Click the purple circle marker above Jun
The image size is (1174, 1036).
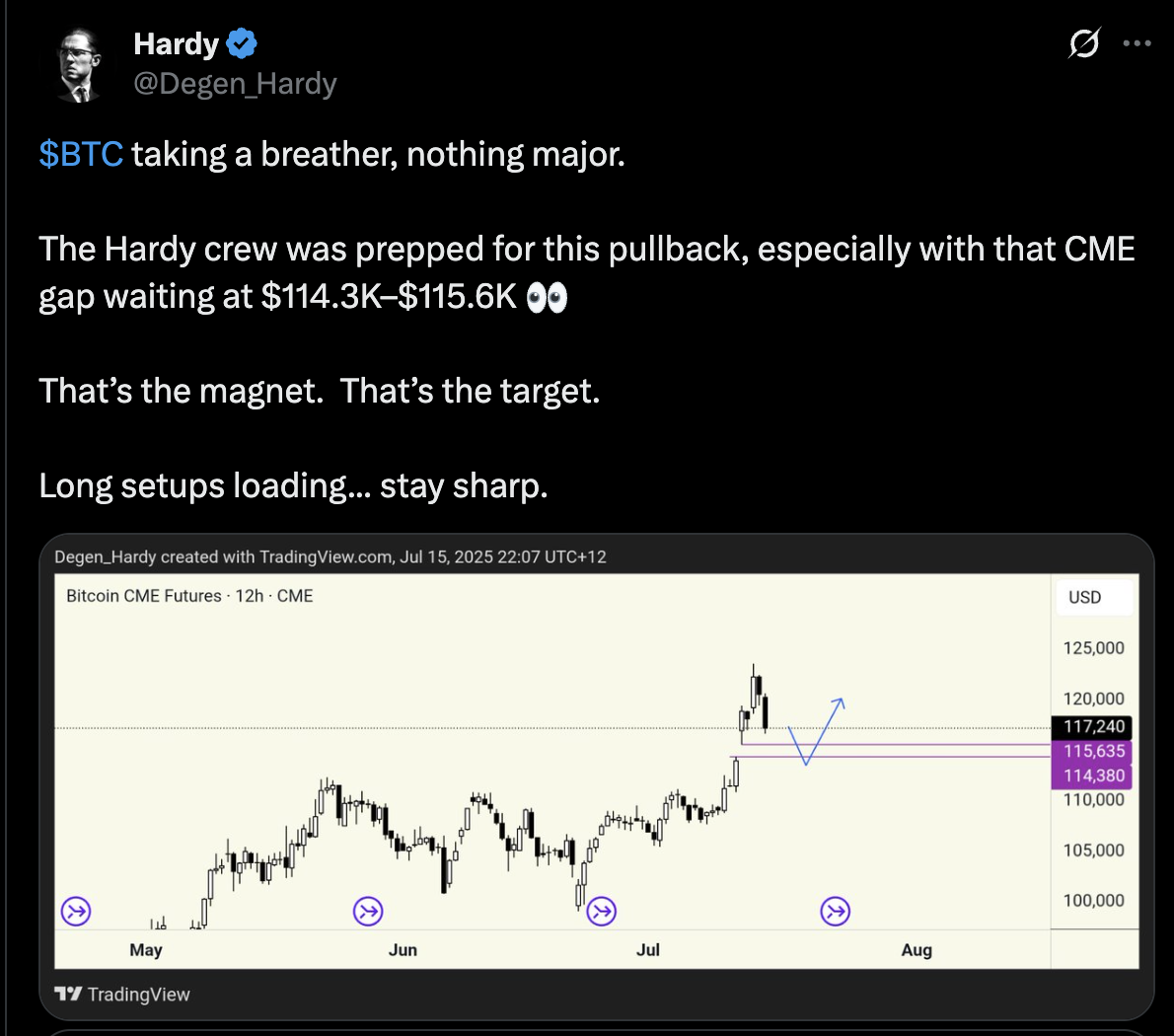pyautogui.click(x=368, y=911)
